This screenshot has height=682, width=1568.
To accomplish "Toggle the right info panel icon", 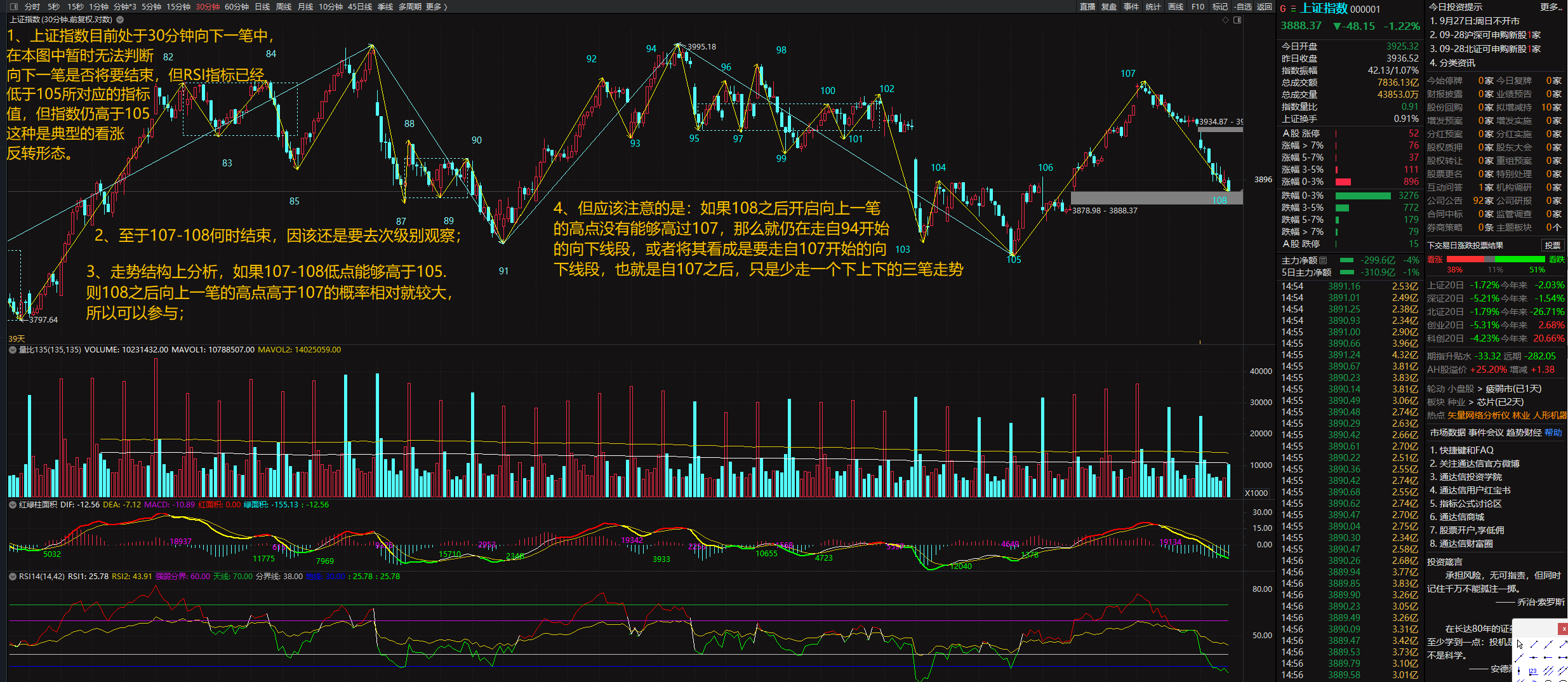I will point(1237,20).
